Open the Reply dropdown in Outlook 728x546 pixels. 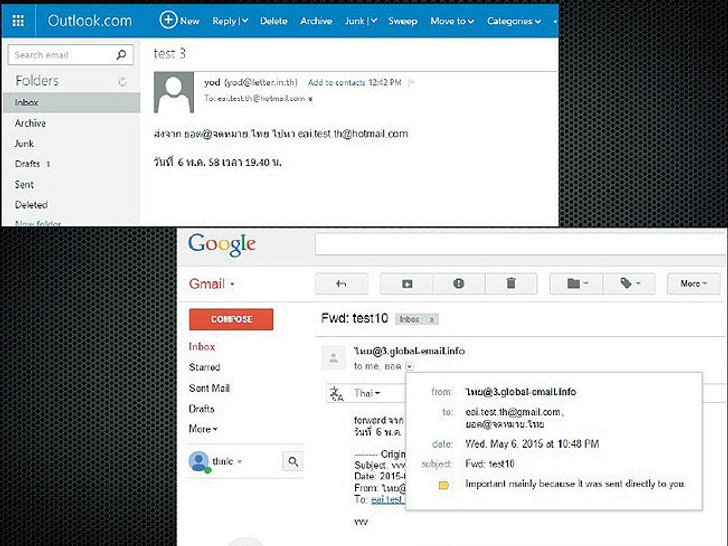(245, 21)
